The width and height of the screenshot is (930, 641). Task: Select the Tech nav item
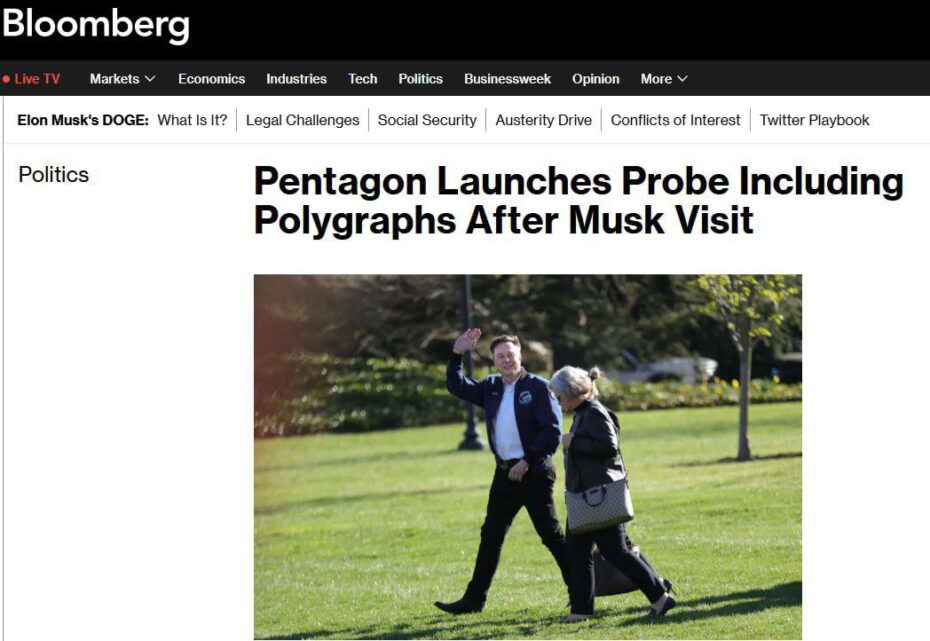click(x=362, y=79)
